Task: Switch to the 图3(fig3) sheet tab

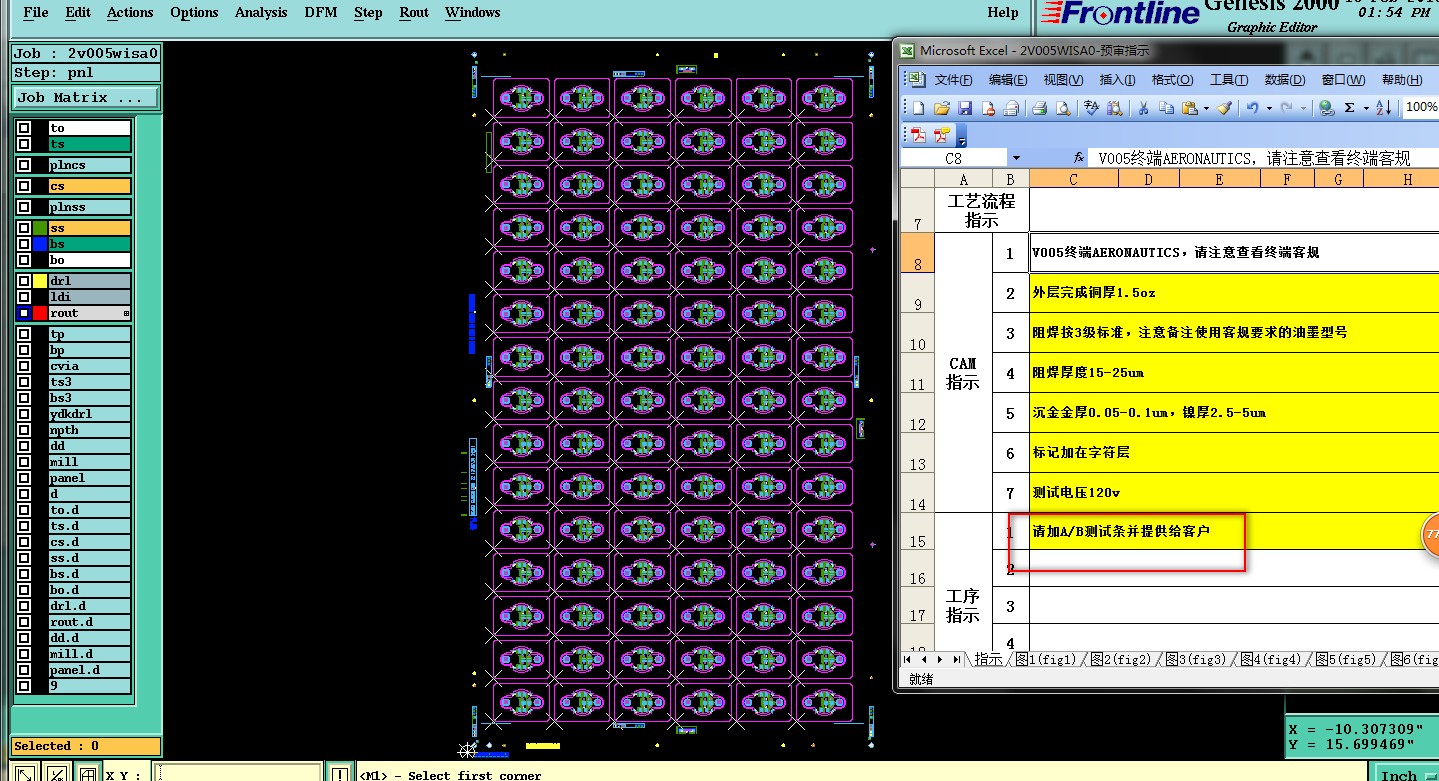Action: [x=1196, y=659]
